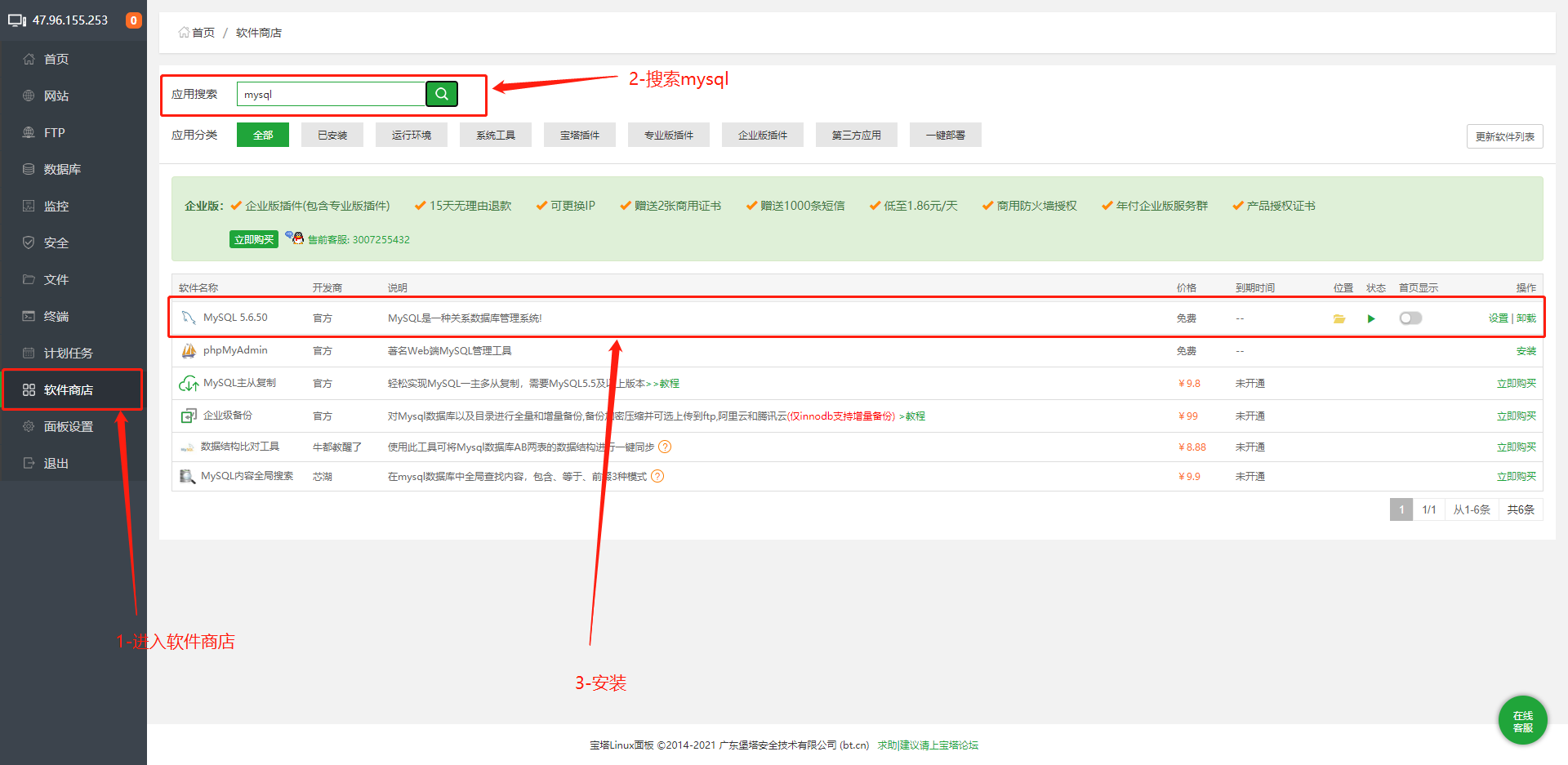Click the 计划任务 calendar icon in sidebar

(x=29, y=353)
